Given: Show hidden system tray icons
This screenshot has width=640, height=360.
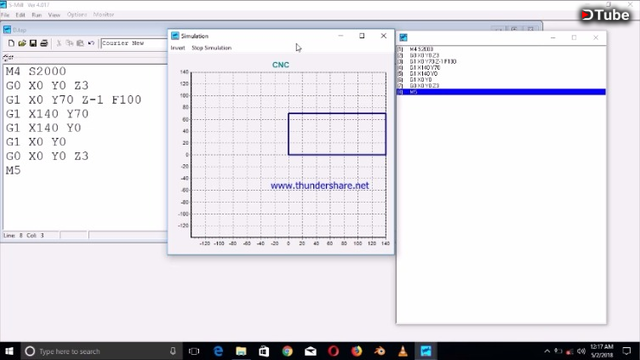Looking at the screenshot, I should pyautogui.click(x=547, y=351).
